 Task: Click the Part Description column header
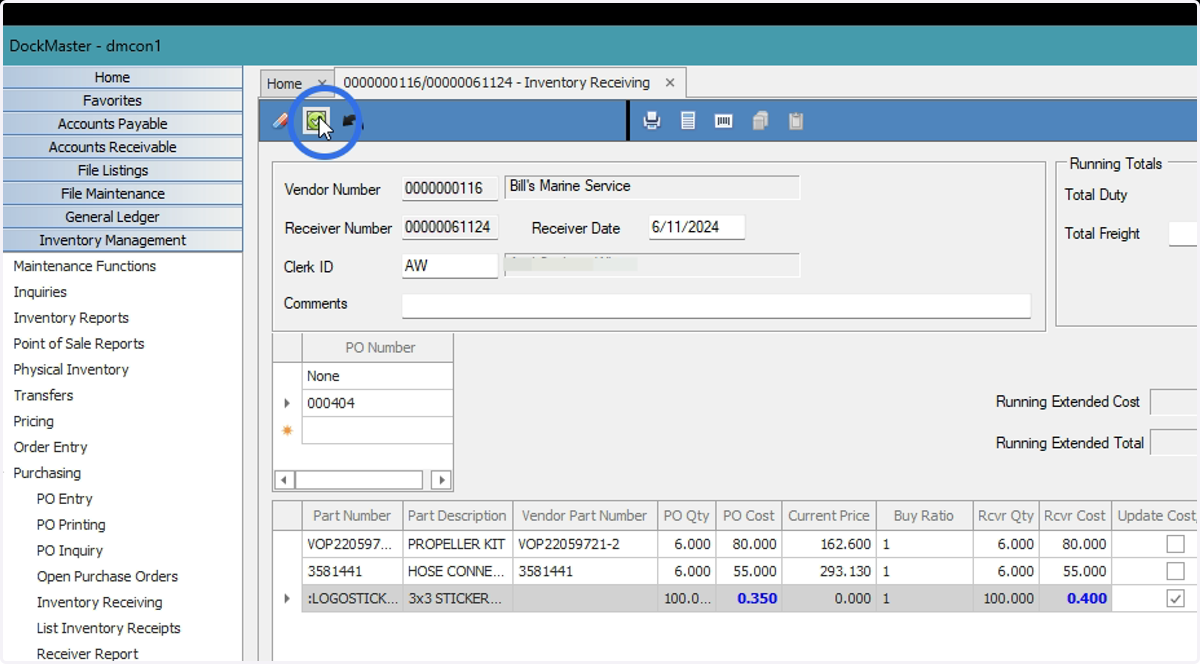coord(457,516)
